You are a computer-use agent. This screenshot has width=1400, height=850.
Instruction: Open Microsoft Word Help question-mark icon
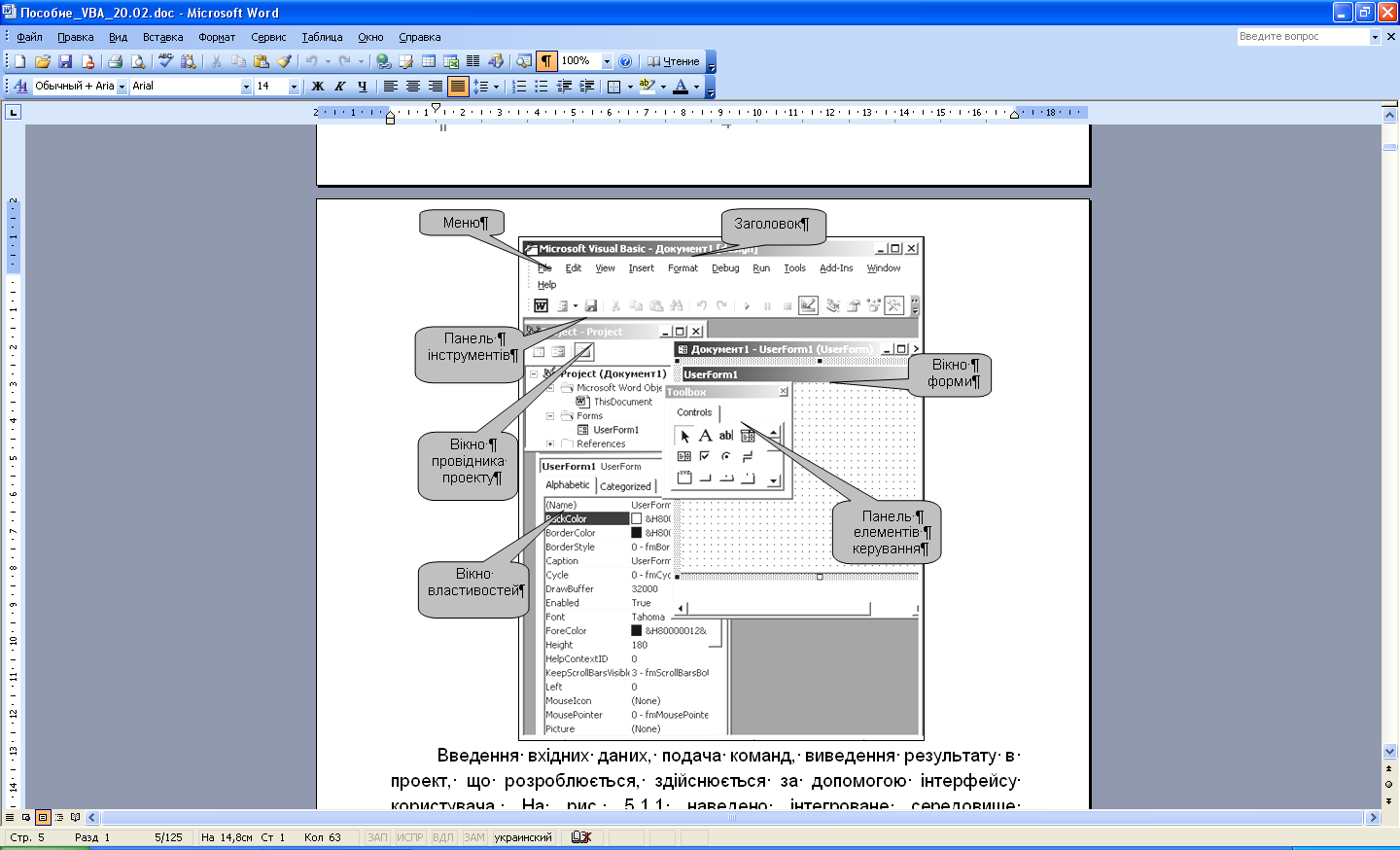pos(625,61)
